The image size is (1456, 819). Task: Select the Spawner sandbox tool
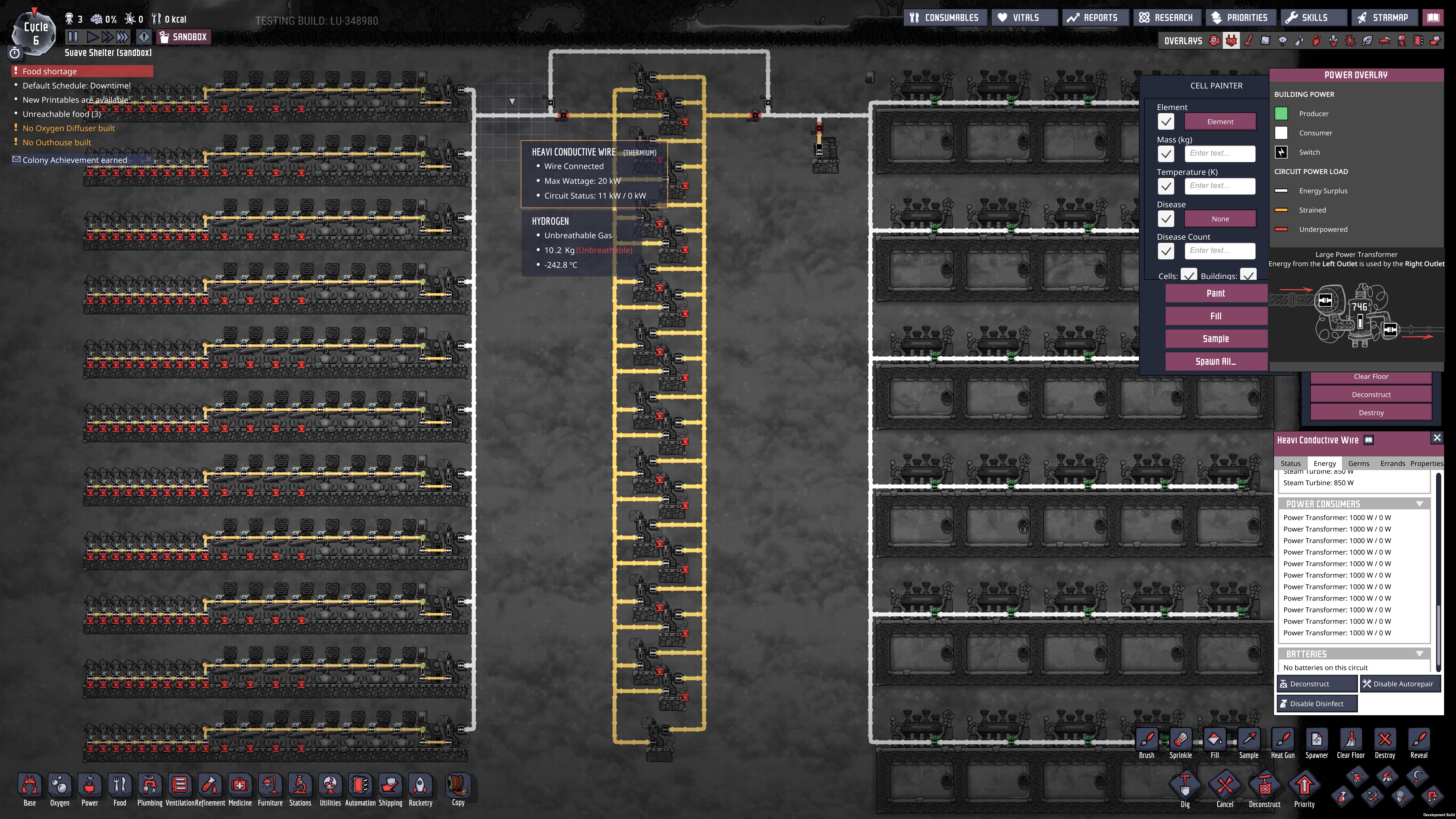tap(1316, 740)
